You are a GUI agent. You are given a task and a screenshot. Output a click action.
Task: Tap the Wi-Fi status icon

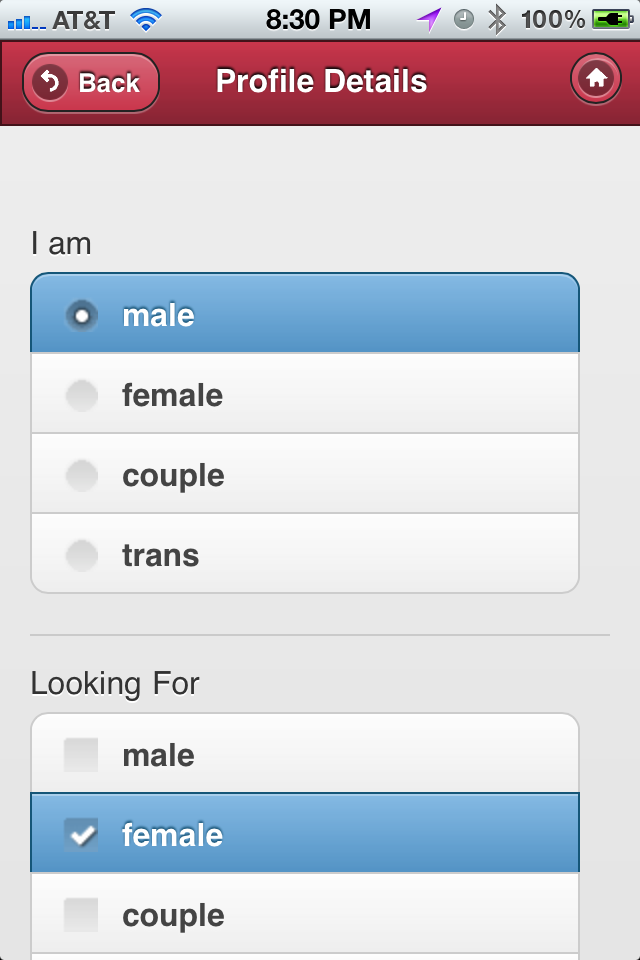[x=146, y=19]
